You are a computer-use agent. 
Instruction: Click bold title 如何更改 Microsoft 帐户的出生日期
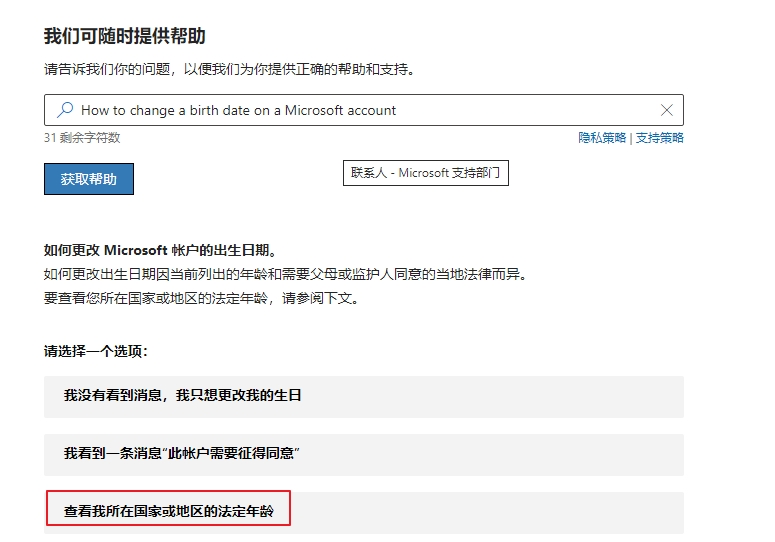(x=160, y=250)
